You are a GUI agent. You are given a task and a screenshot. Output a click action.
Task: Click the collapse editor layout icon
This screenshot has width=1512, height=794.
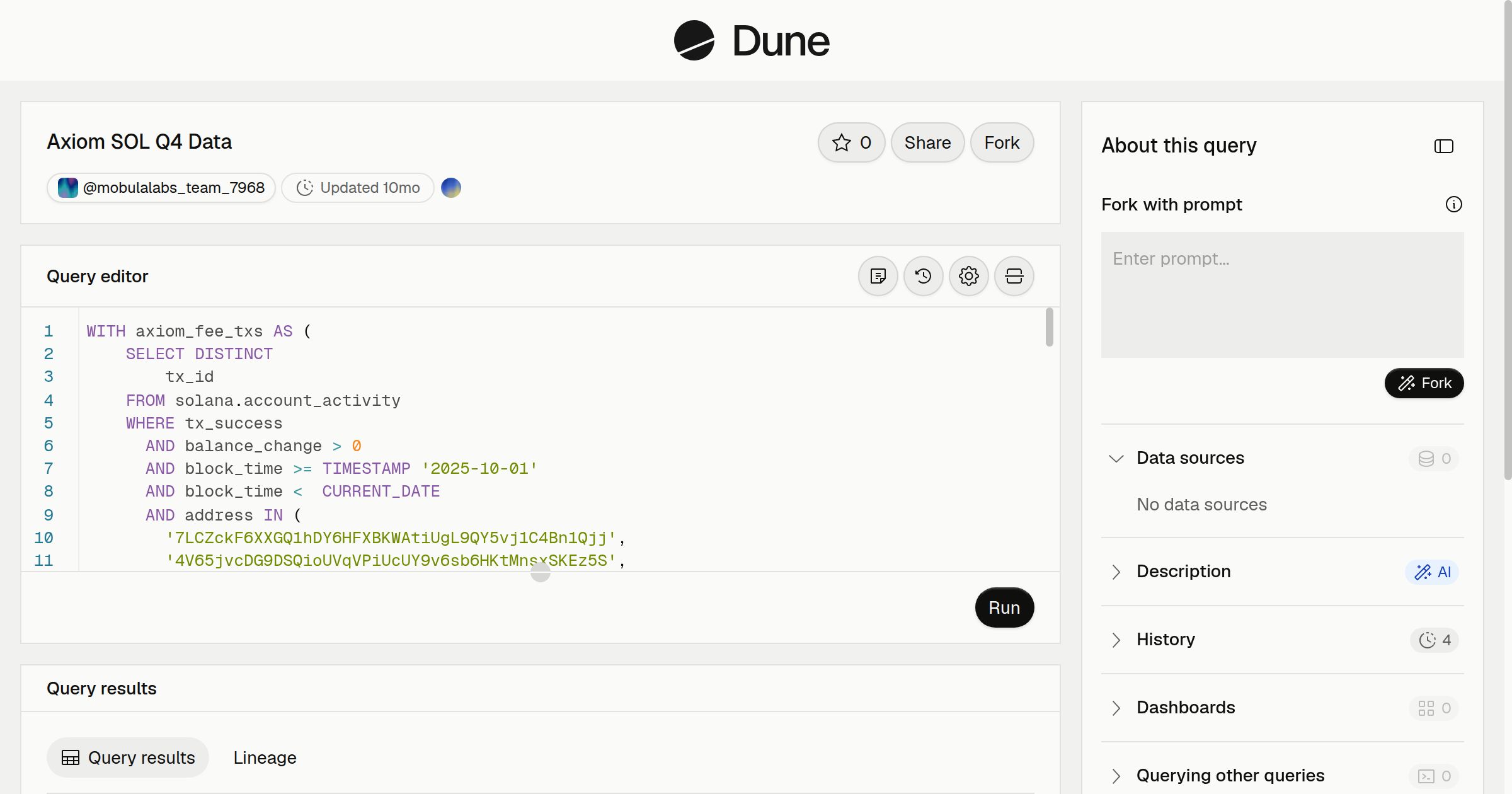pos(1014,276)
